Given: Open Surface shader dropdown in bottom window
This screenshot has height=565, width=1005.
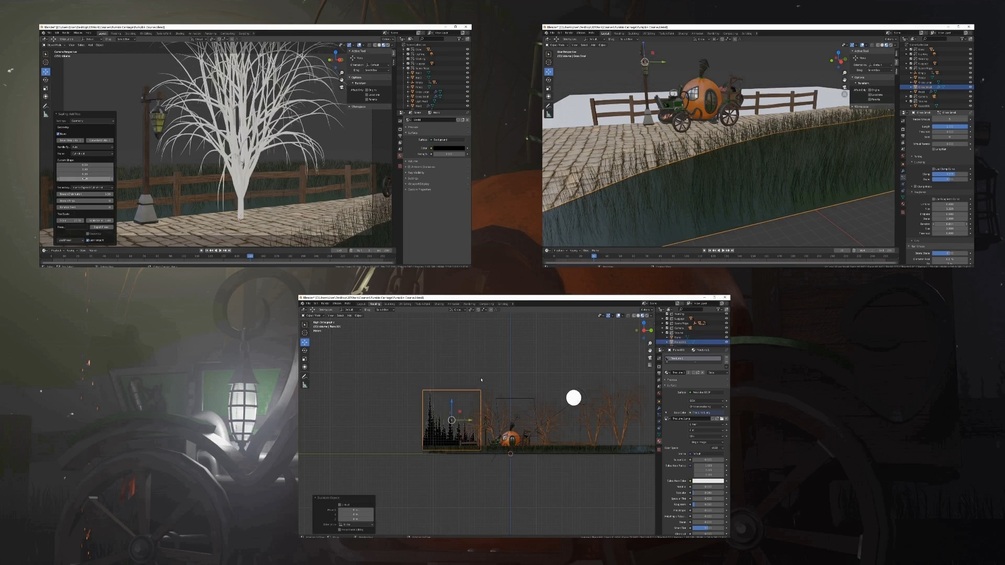Looking at the screenshot, I should (707, 392).
